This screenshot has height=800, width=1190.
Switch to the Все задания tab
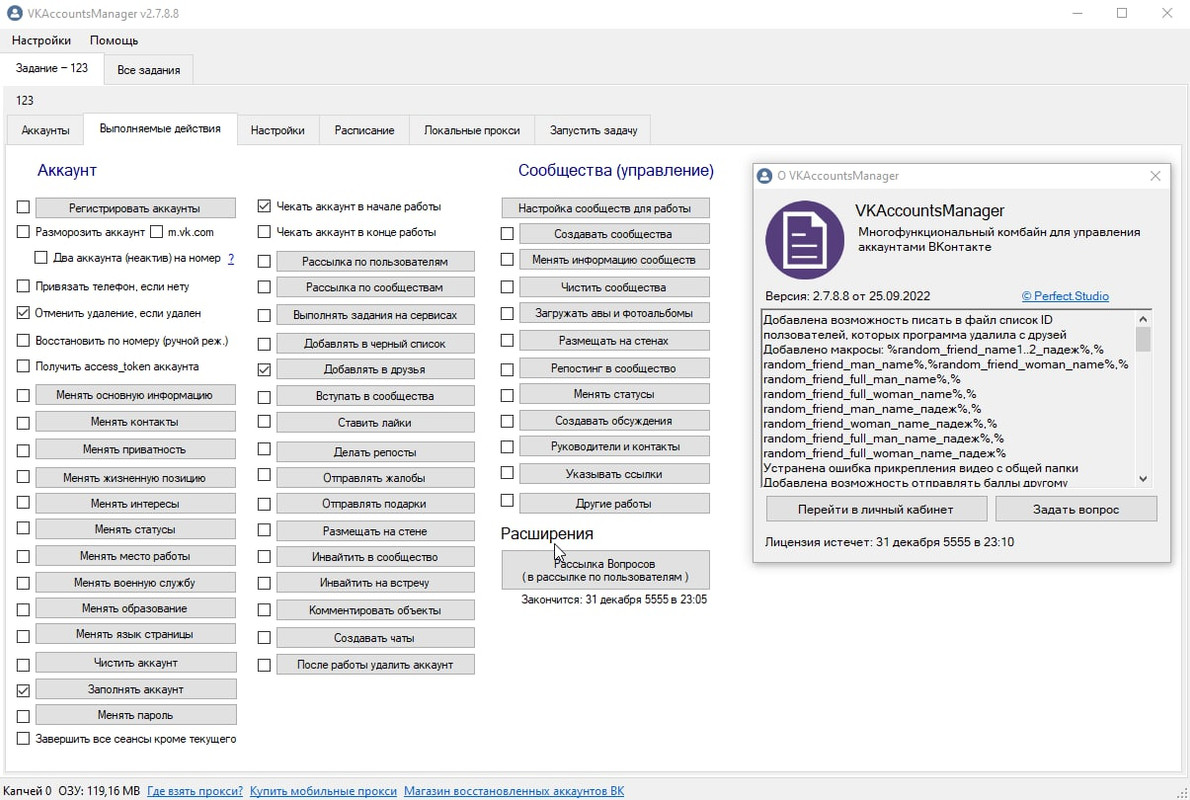point(149,70)
